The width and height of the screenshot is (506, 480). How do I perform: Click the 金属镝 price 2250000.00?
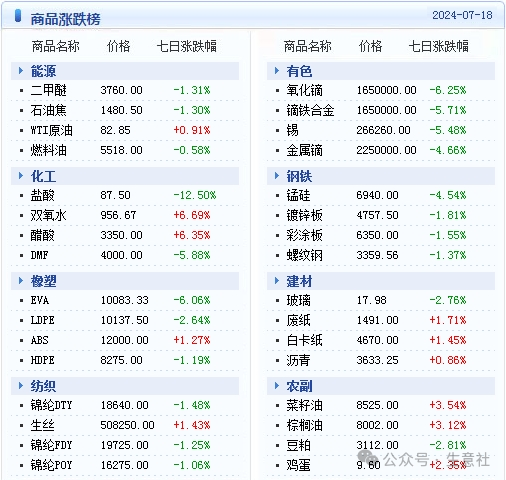[x=386, y=150]
